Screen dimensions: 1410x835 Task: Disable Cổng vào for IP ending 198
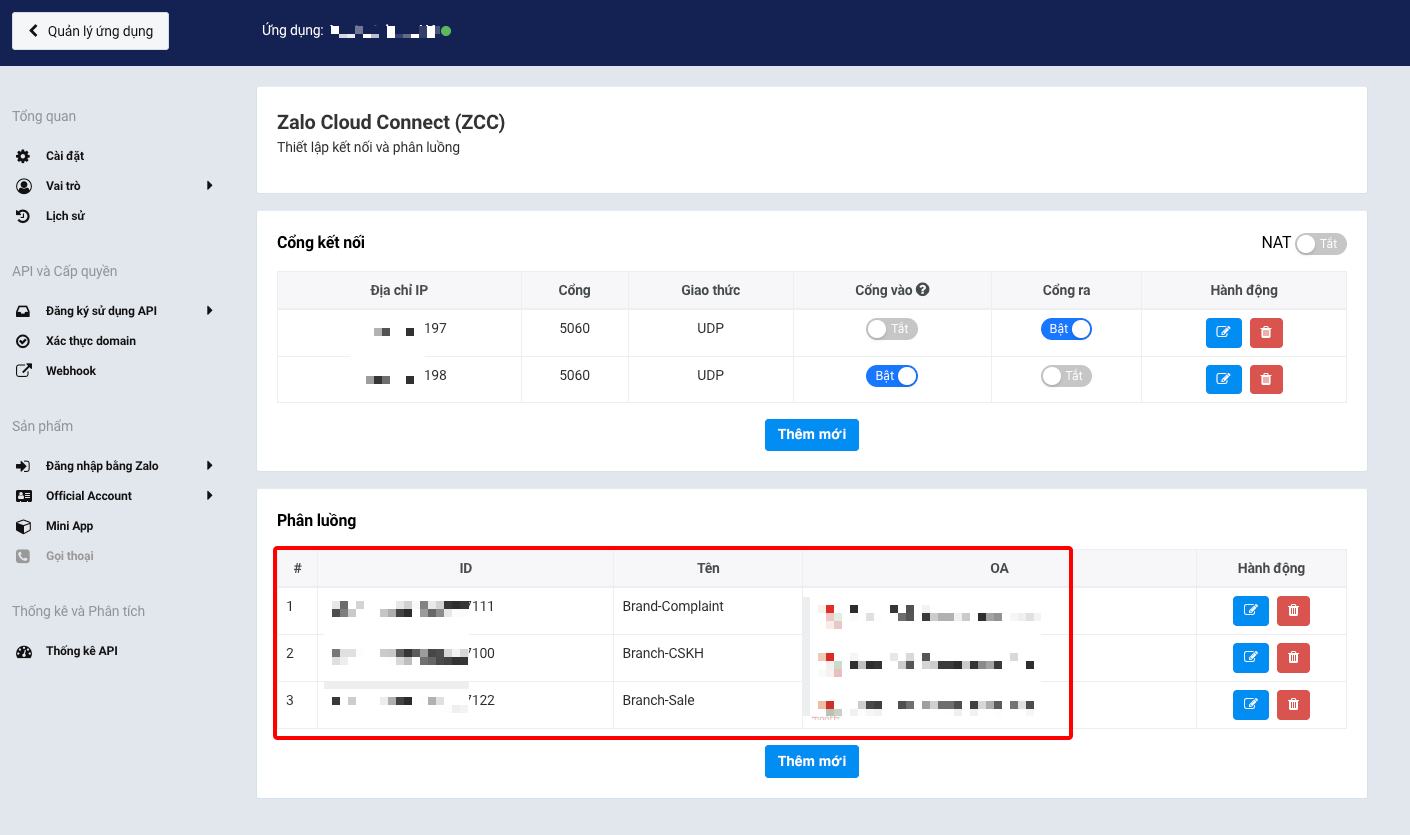click(x=892, y=376)
